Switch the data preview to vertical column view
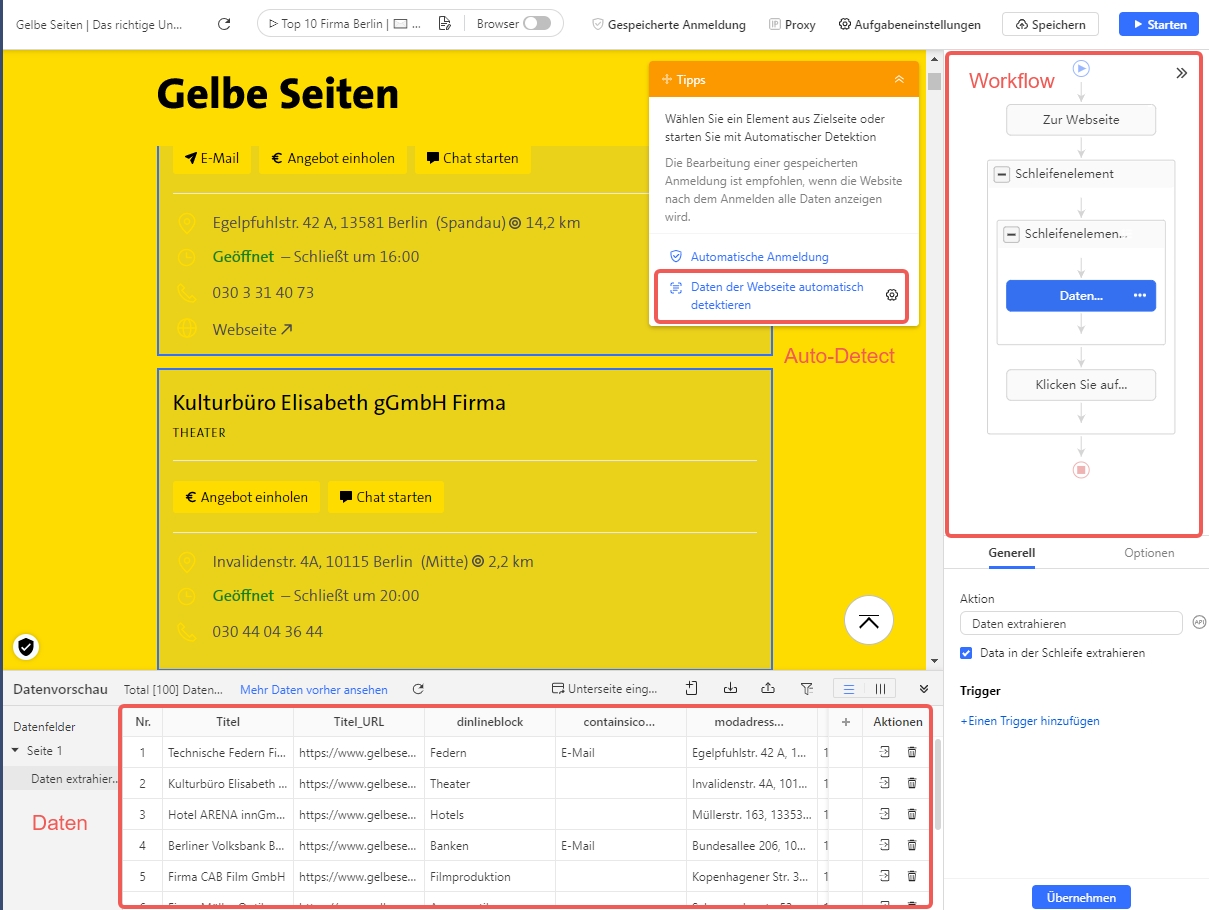 click(880, 689)
